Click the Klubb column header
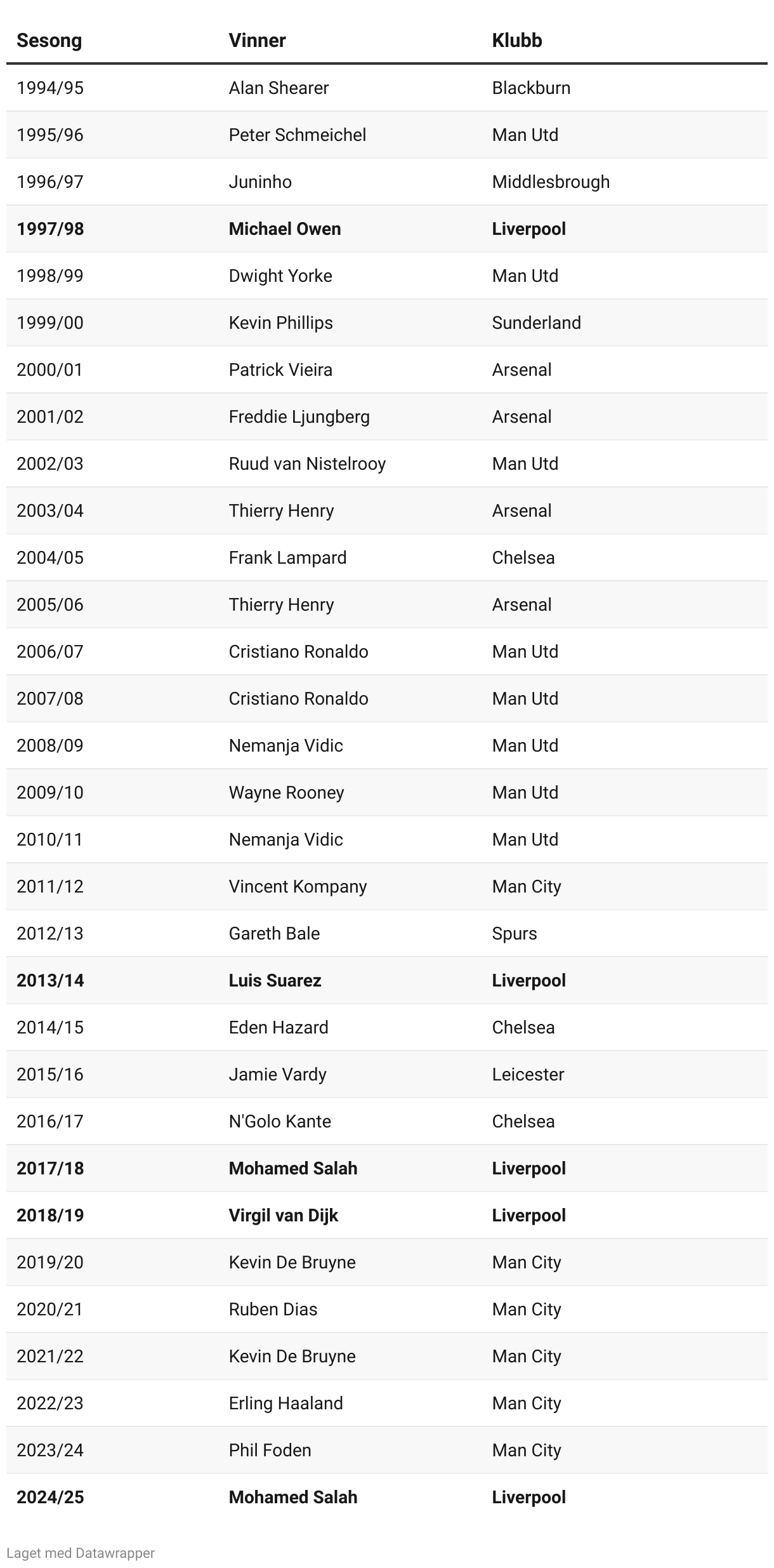 point(516,41)
